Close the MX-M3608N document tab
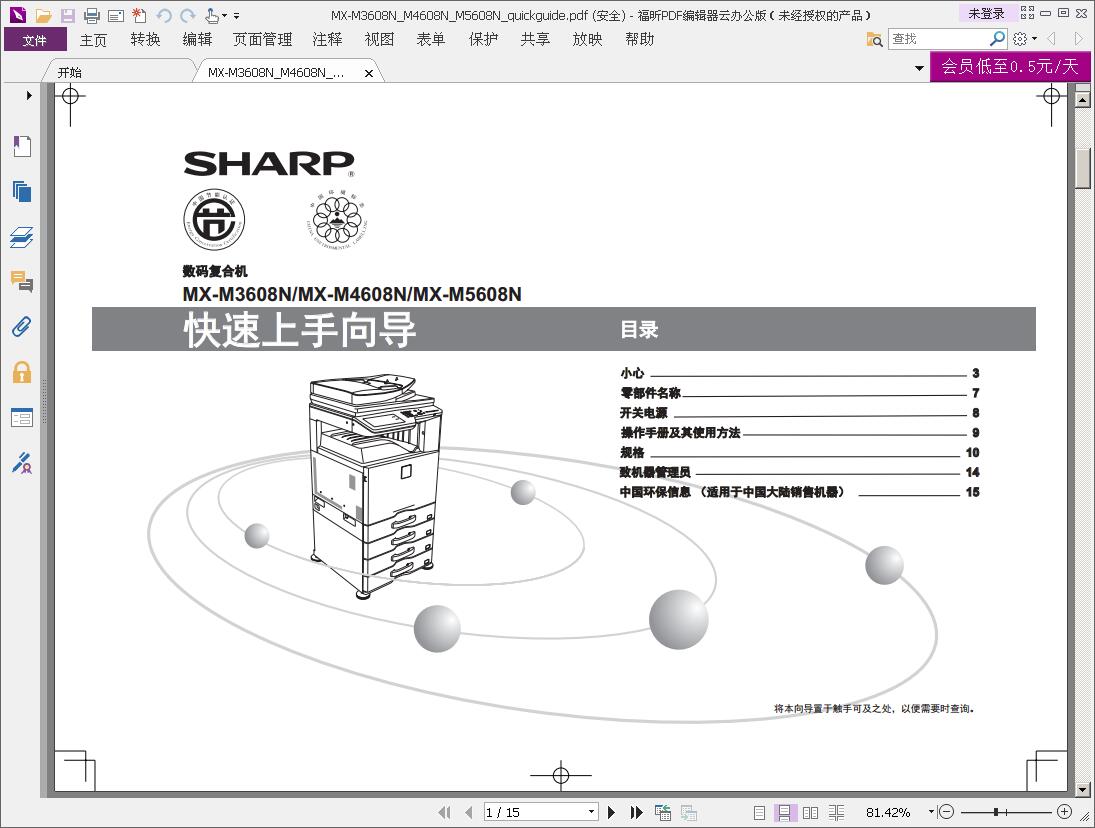1095x828 pixels. pos(369,73)
